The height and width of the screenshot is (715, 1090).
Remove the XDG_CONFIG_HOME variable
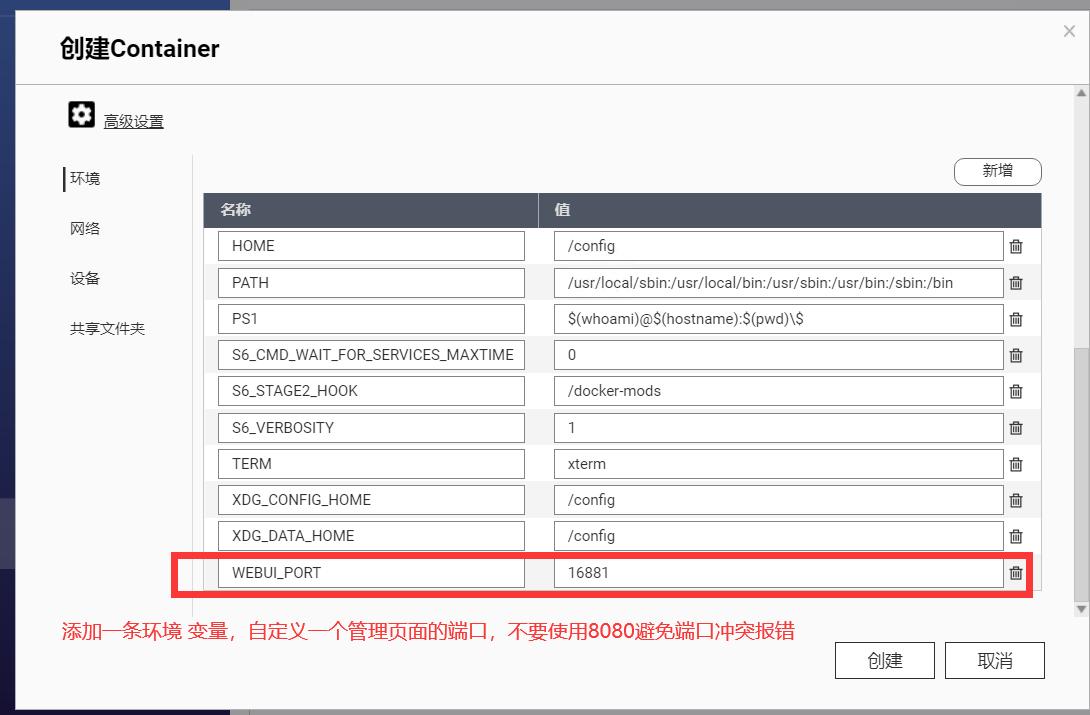point(1016,499)
